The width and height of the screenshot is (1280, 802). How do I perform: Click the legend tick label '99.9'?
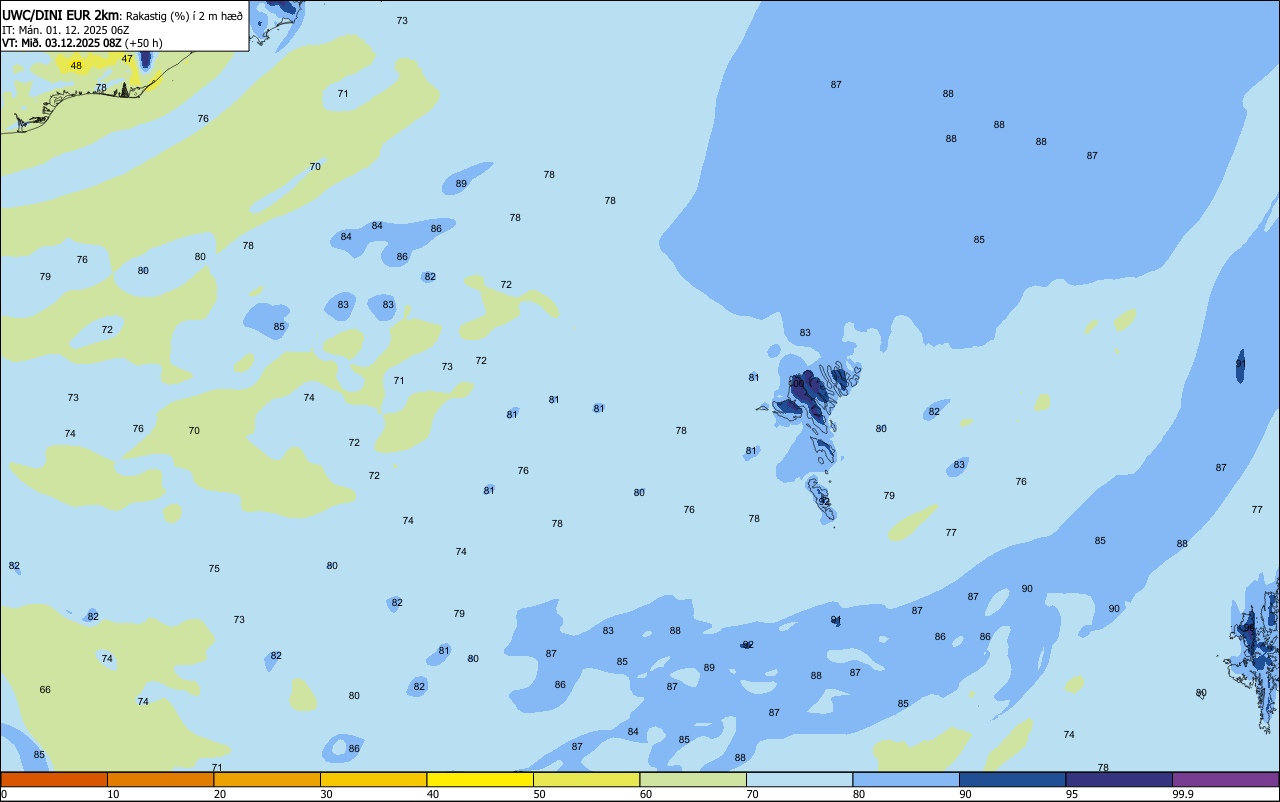tap(1182, 794)
